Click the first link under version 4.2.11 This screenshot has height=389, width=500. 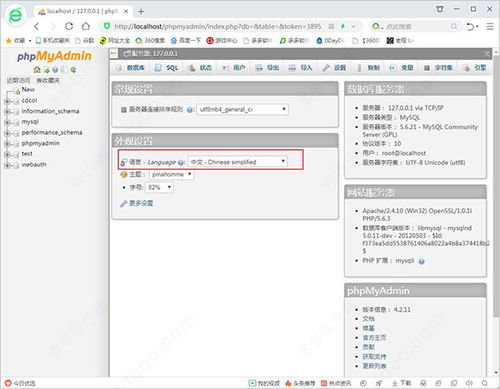[368, 319]
